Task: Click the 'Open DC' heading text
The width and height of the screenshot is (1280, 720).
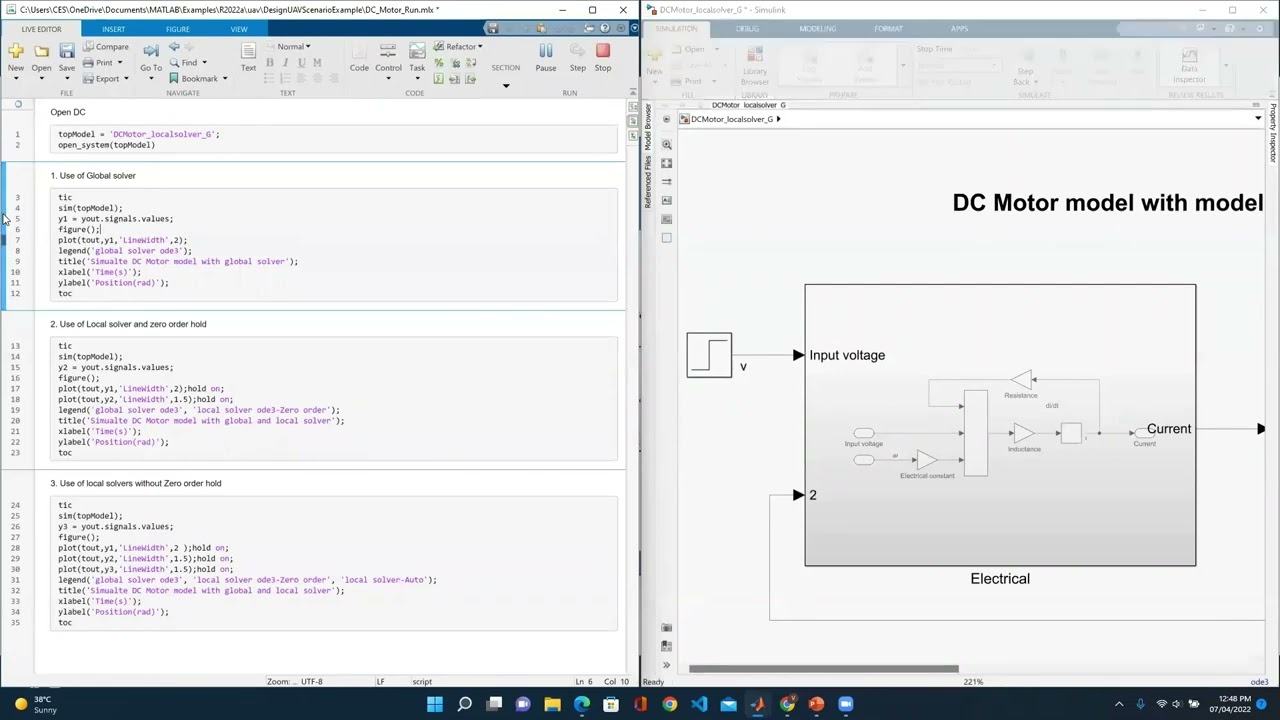Action: click(x=68, y=112)
